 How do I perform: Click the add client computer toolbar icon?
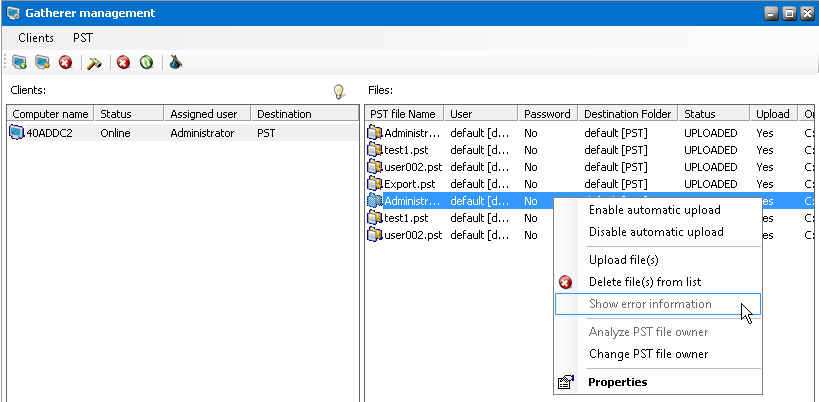pos(19,62)
